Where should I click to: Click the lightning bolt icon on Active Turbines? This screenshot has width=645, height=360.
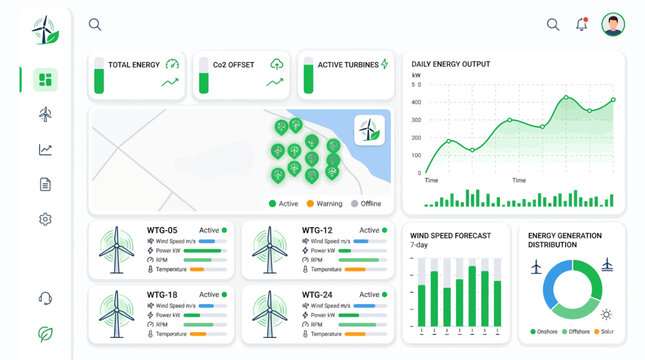tap(385, 64)
